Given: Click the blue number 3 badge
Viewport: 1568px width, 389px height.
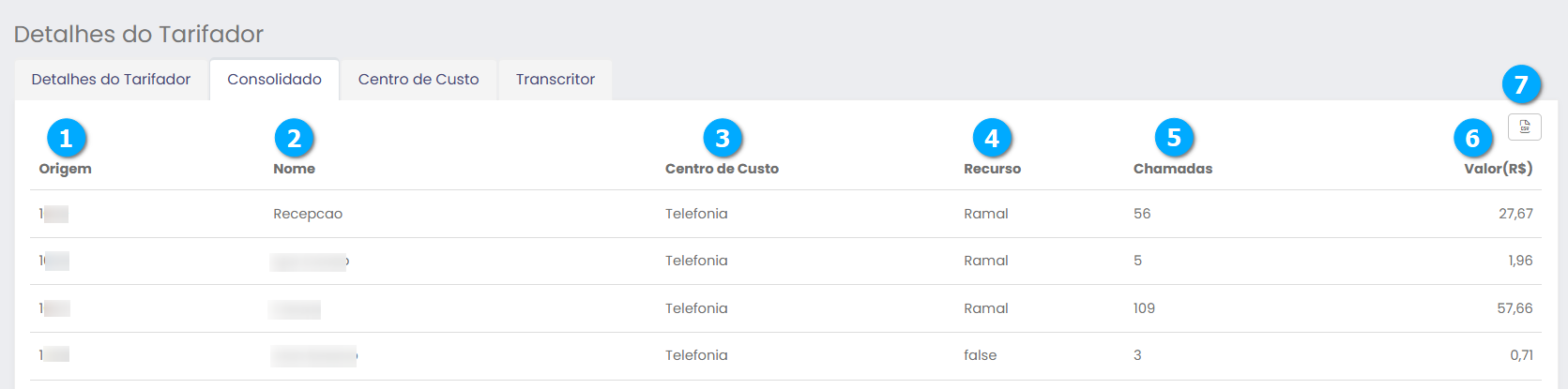Looking at the screenshot, I should pos(722,139).
